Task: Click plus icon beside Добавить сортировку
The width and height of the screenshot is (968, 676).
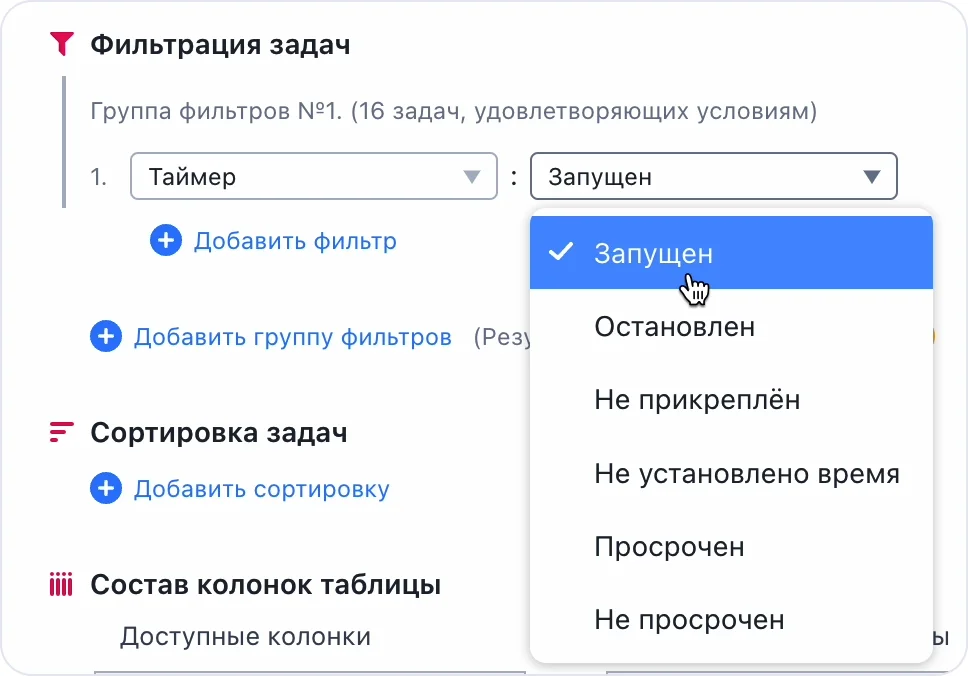Action: 106,489
